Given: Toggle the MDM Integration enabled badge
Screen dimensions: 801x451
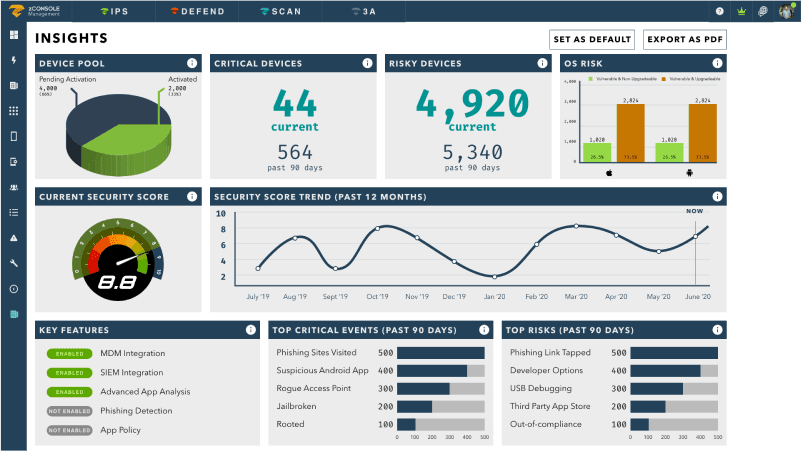Looking at the screenshot, I should tap(70, 353).
